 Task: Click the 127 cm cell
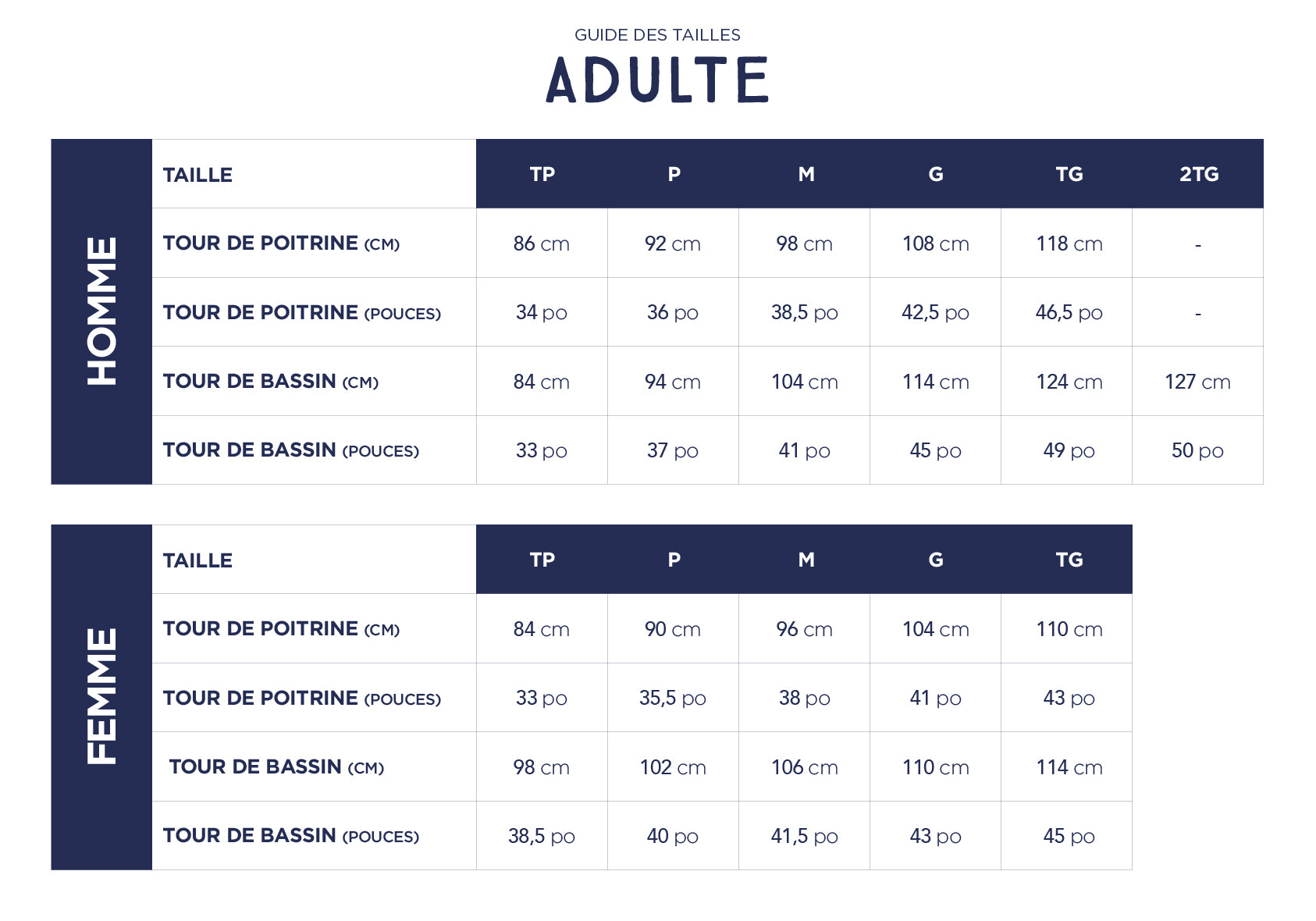[x=1197, y=382]
